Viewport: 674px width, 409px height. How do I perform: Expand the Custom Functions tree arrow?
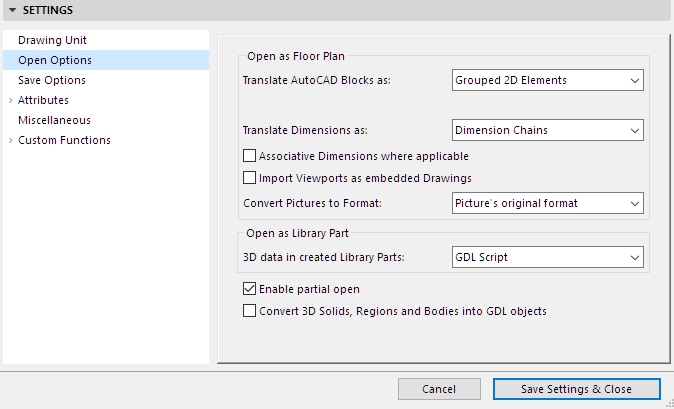tap(10, 140)
